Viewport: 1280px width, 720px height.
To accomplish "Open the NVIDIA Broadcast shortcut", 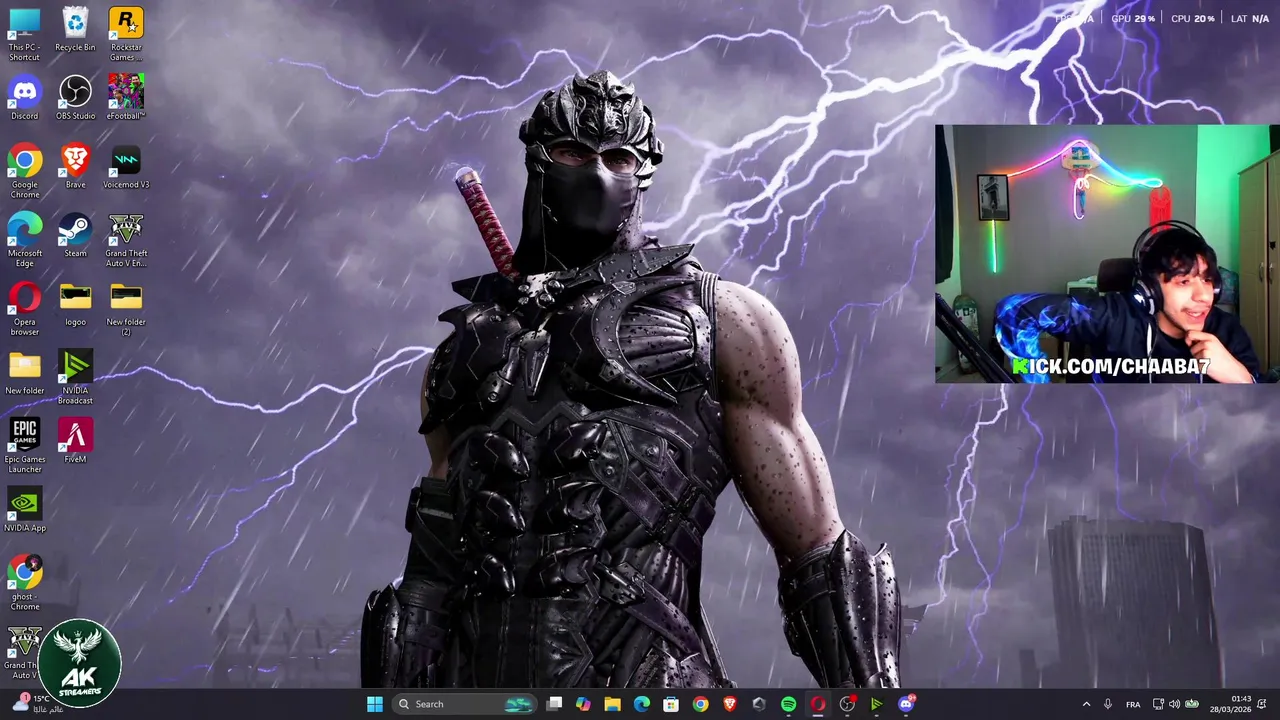I will [75, 378].
